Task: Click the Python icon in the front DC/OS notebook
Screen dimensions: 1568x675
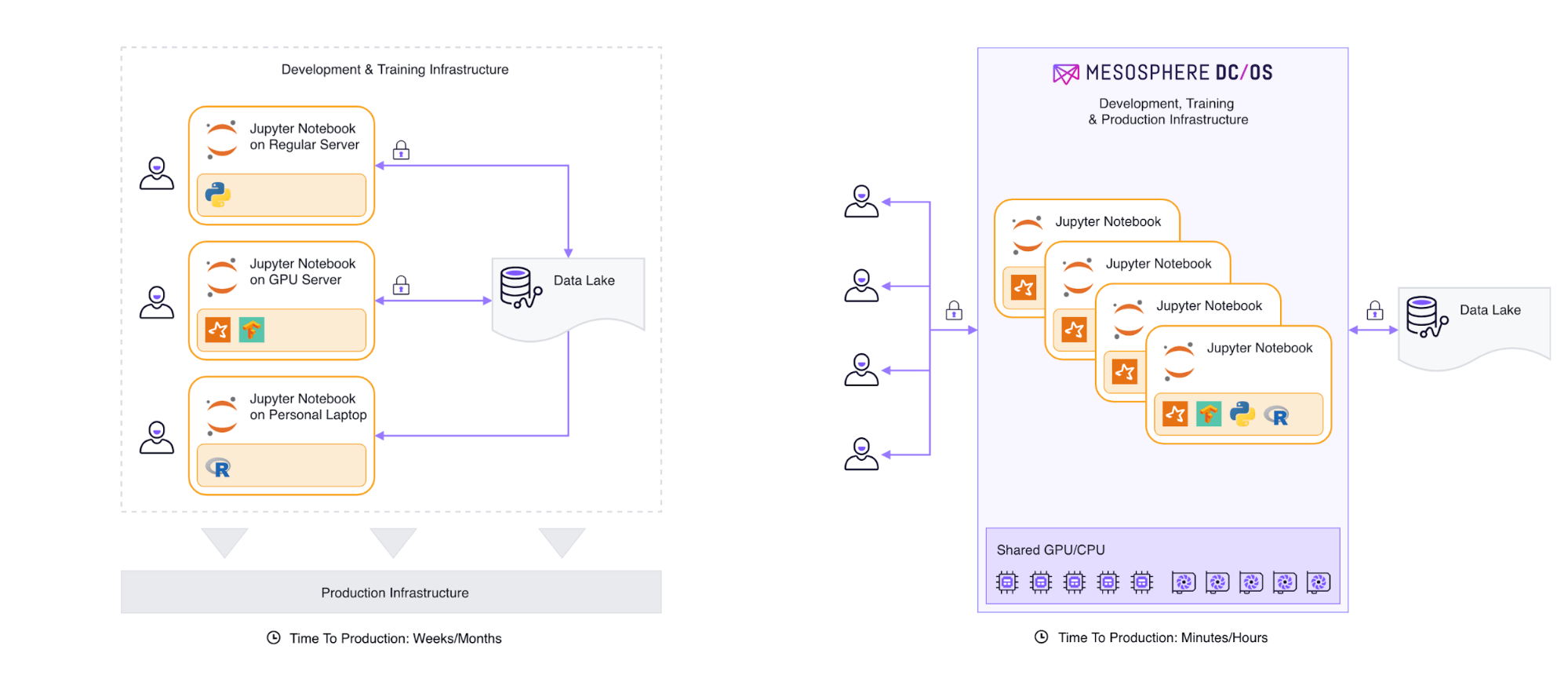Action: pos(1242,414)
